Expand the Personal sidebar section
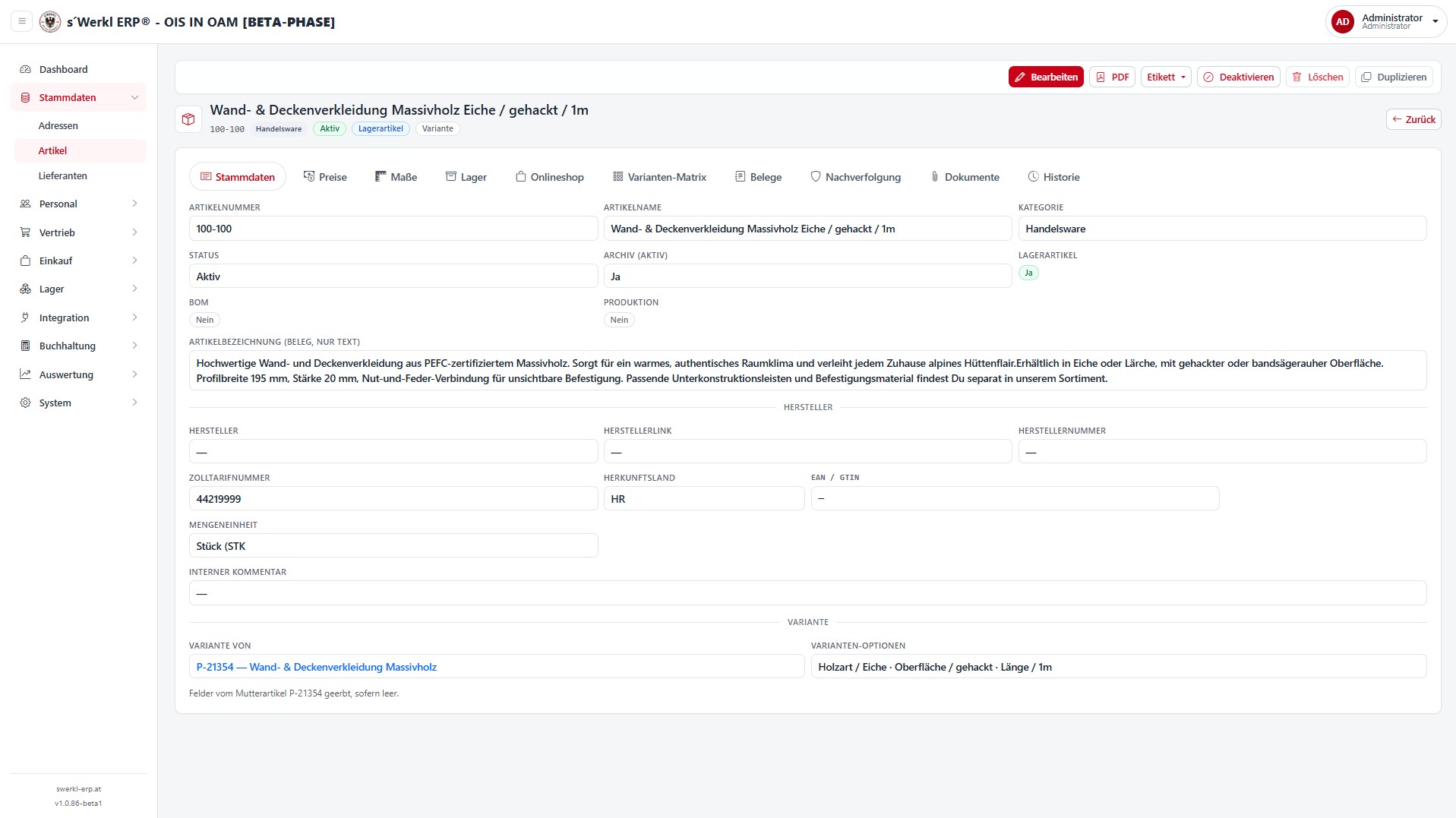Screen dimensions: 1456x818 [78, 204]
